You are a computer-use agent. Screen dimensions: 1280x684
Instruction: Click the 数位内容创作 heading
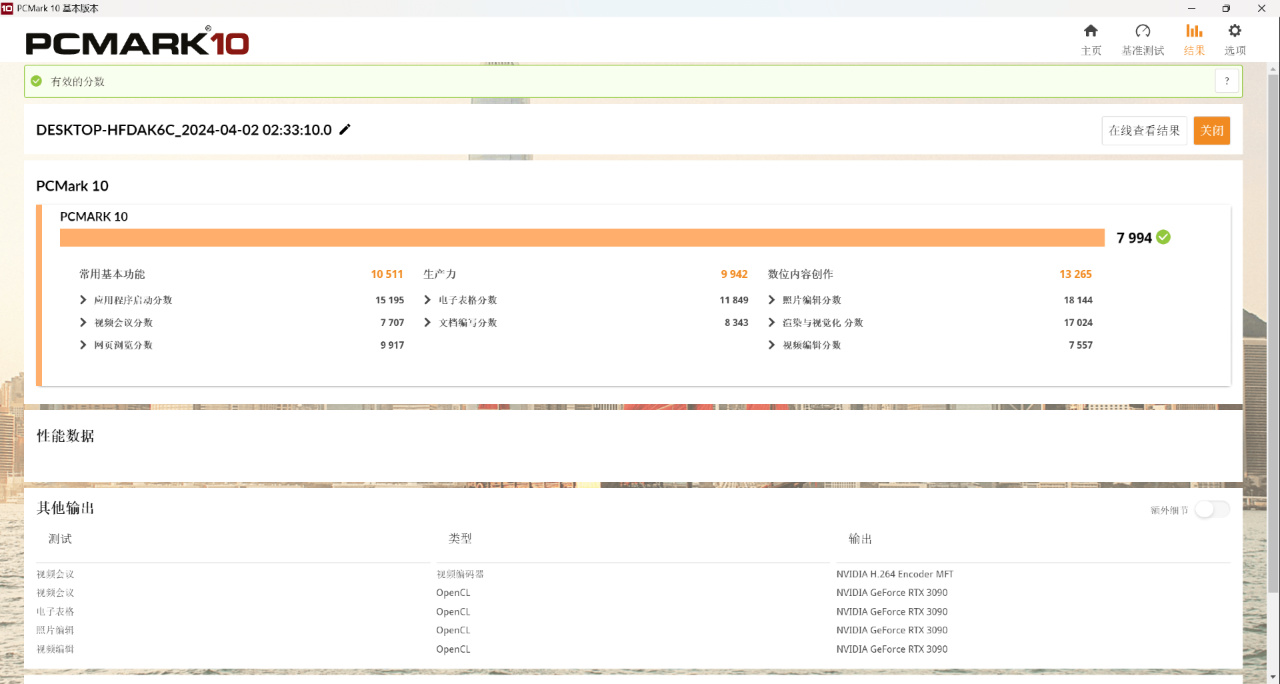(800, 274)
